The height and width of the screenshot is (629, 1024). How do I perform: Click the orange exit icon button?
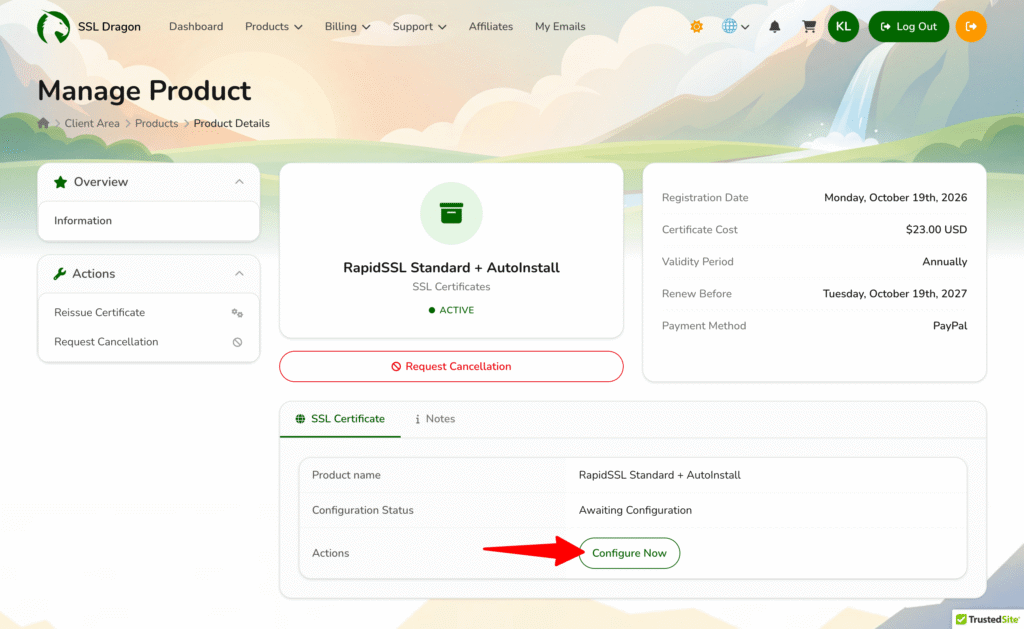point(971,27)
